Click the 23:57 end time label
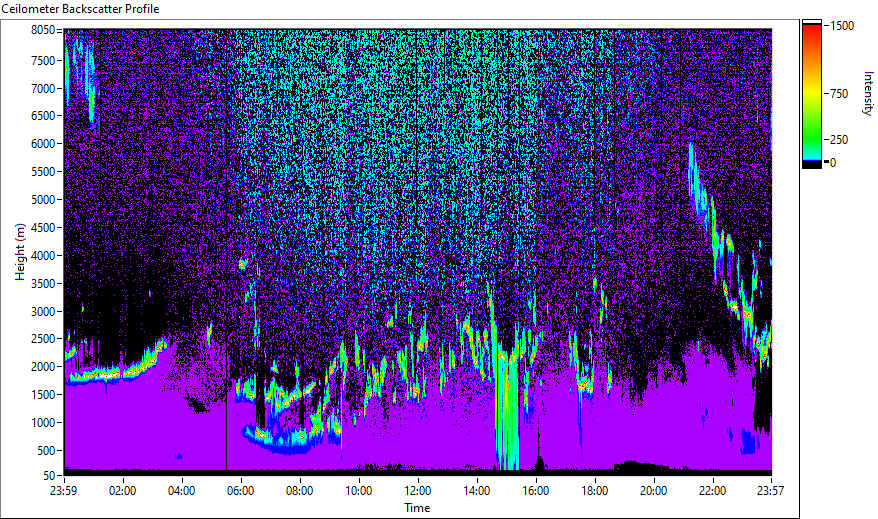Image resolution: width=878 pixels, height=519 pixels. 771,491
